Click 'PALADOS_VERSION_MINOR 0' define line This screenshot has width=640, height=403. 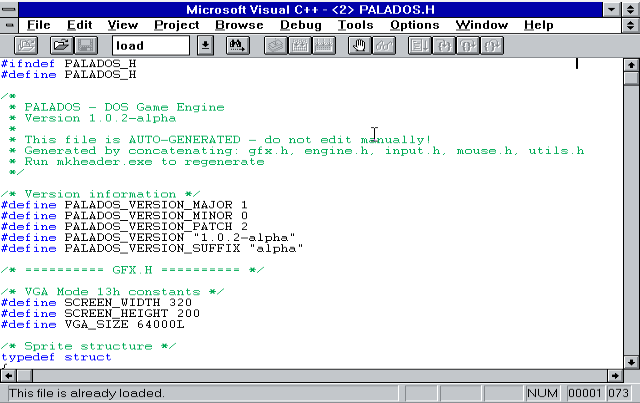pos(124,216)
